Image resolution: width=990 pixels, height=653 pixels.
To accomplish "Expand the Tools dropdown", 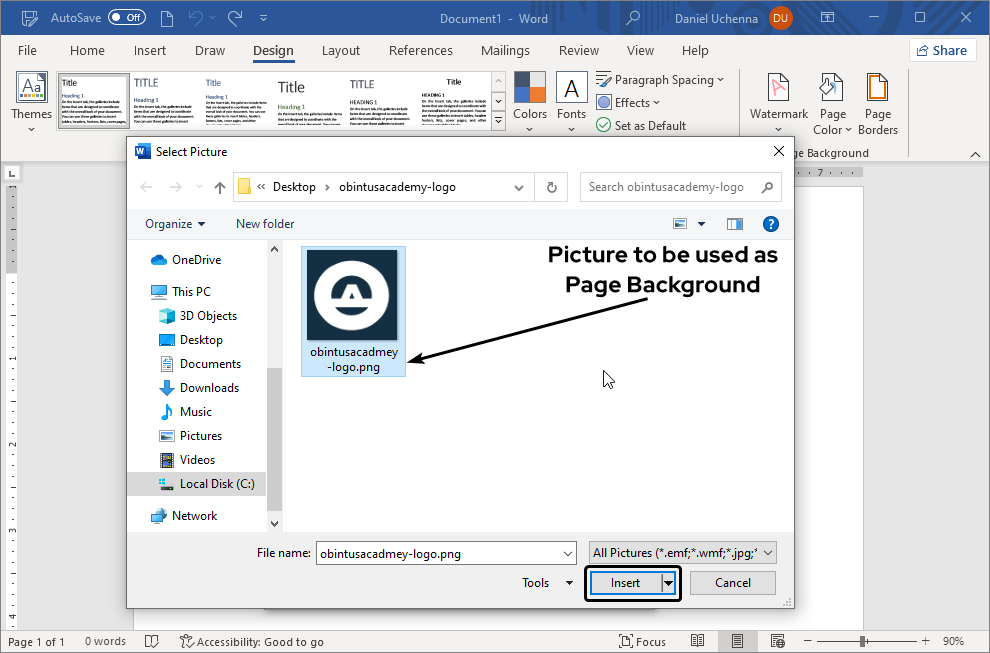I will tap(548, 583).
